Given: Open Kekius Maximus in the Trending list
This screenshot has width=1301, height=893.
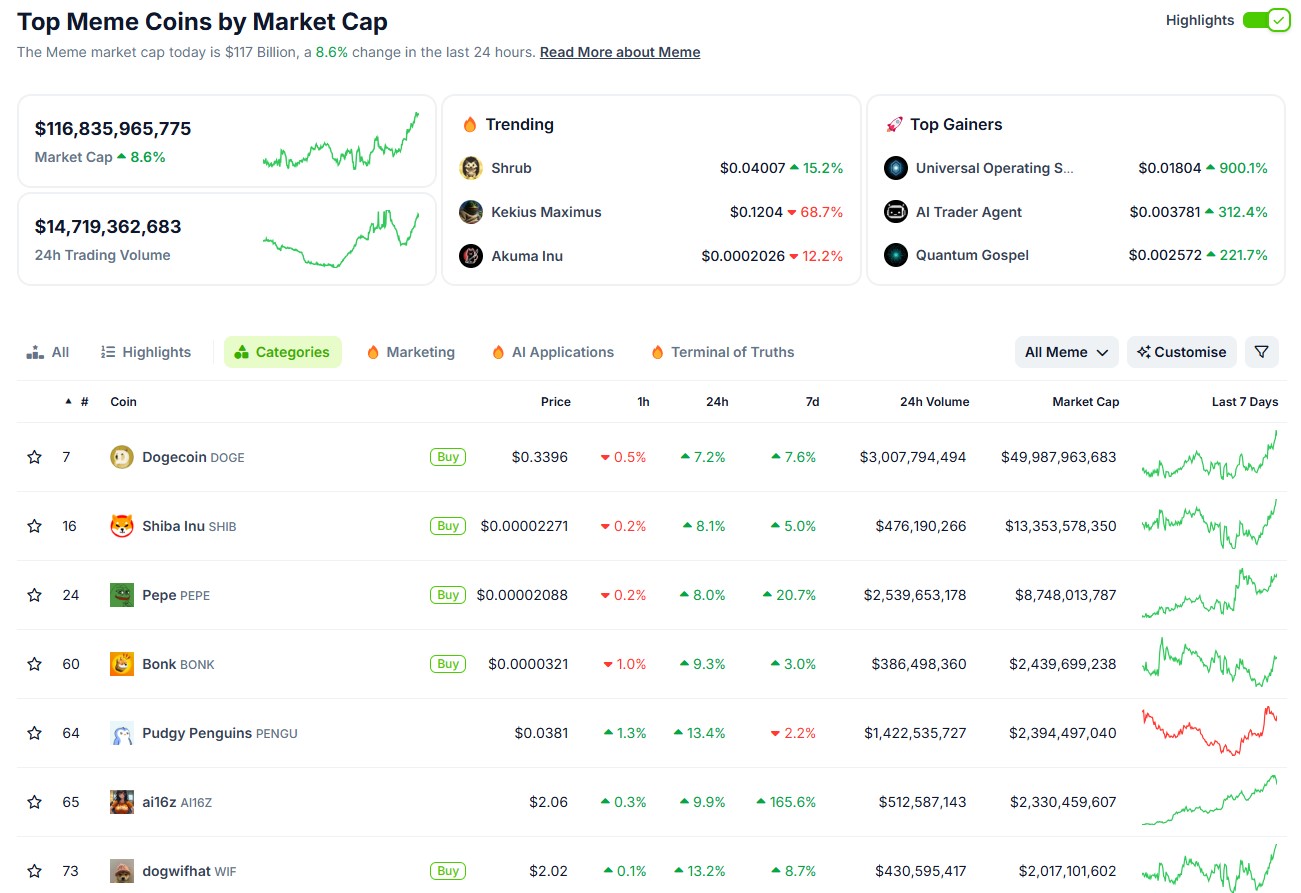Looking at the screenshot, I should [x=546, y=212].
